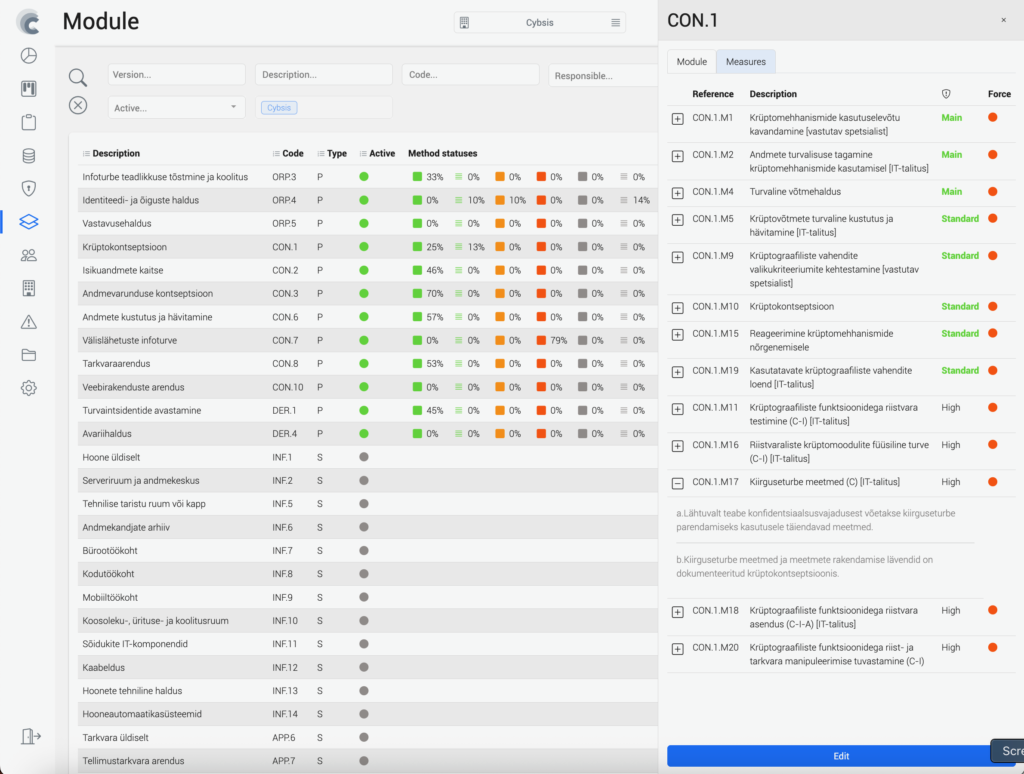Open the Cybsis organization selector
The image size is (1024, 774).
coord(539,23)
